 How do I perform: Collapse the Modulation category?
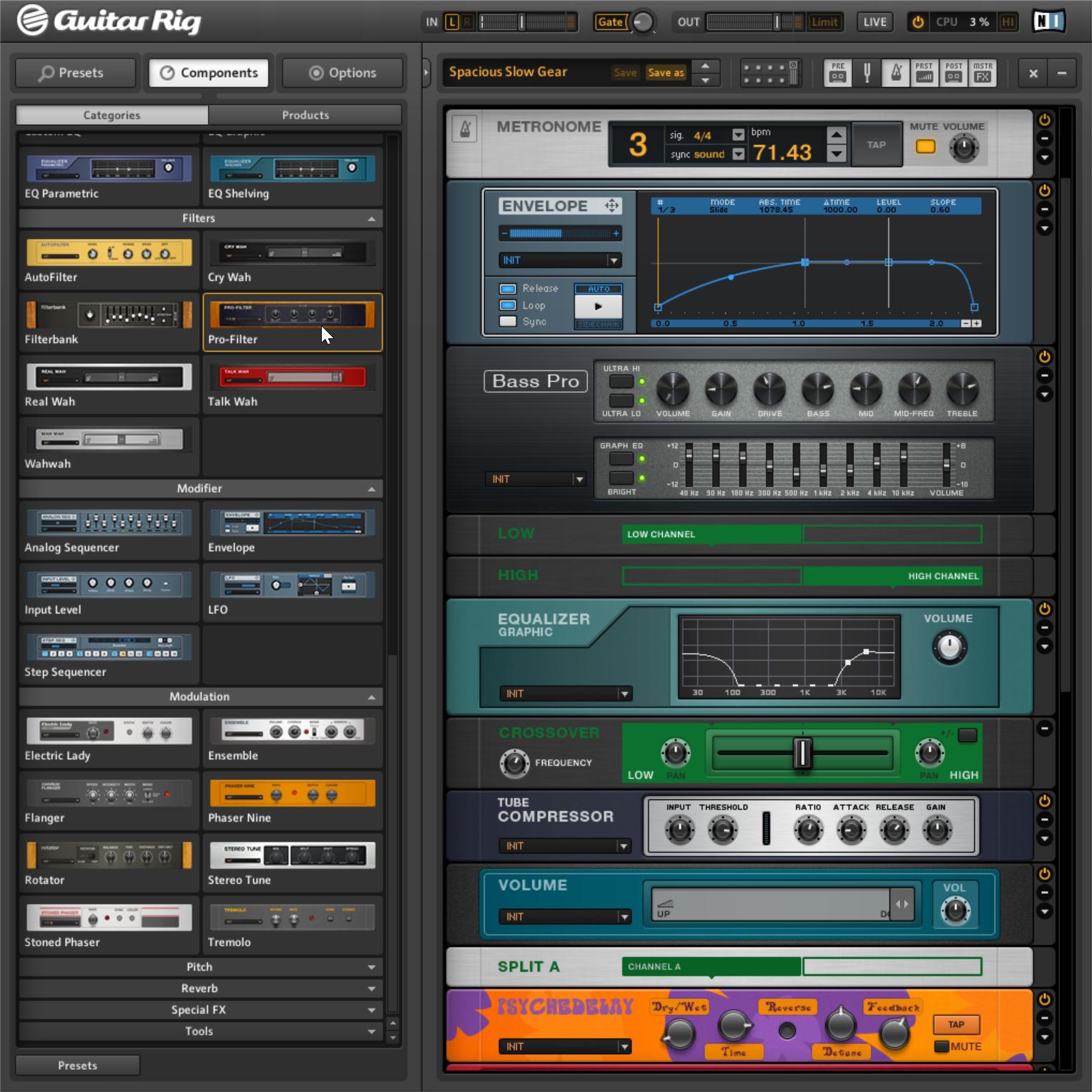point(371,697)
